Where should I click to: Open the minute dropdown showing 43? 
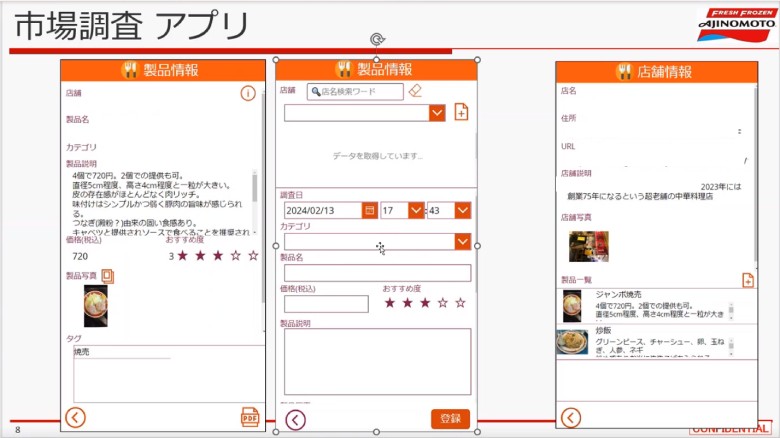click(x=462, y=210)
